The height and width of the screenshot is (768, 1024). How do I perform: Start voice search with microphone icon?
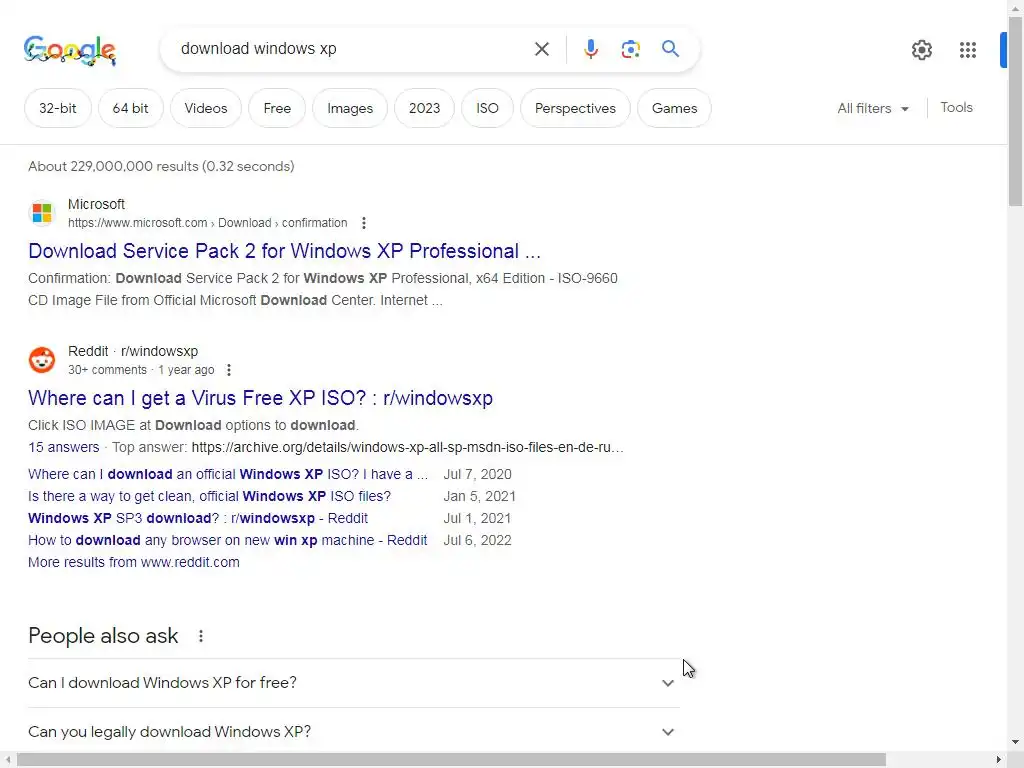(x=590, y=49)
